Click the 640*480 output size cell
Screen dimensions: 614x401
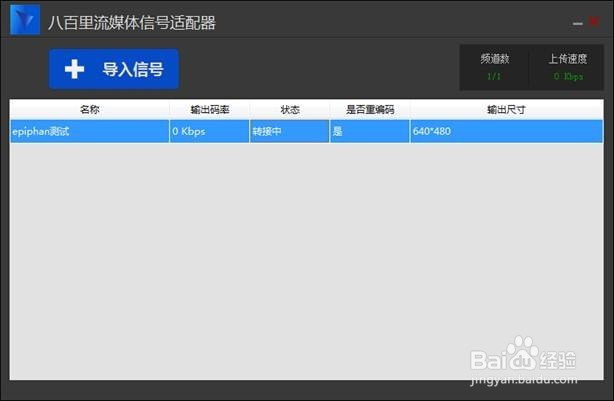[507, 131]
